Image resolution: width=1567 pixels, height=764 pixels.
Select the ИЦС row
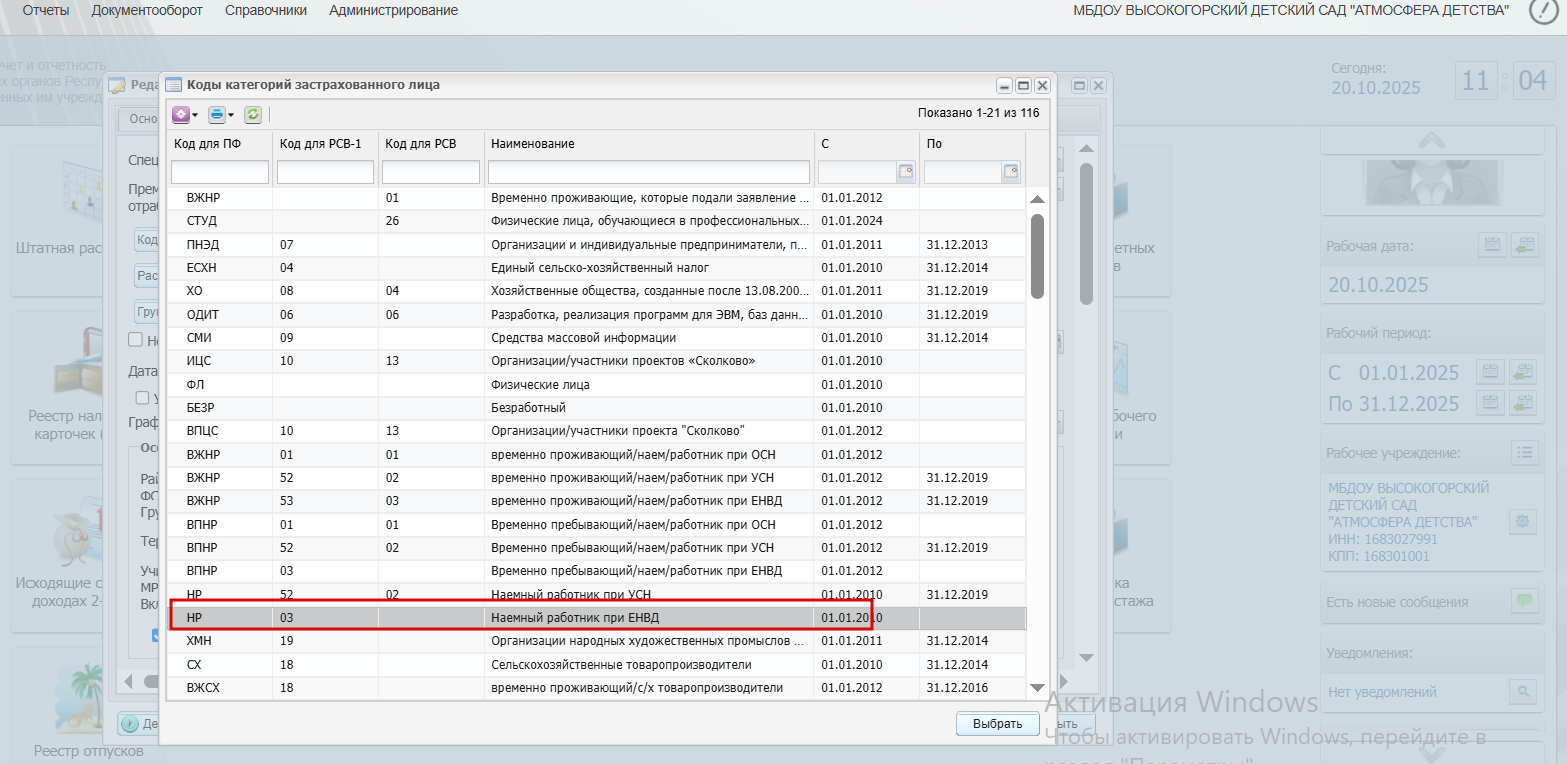click(597, 361)
